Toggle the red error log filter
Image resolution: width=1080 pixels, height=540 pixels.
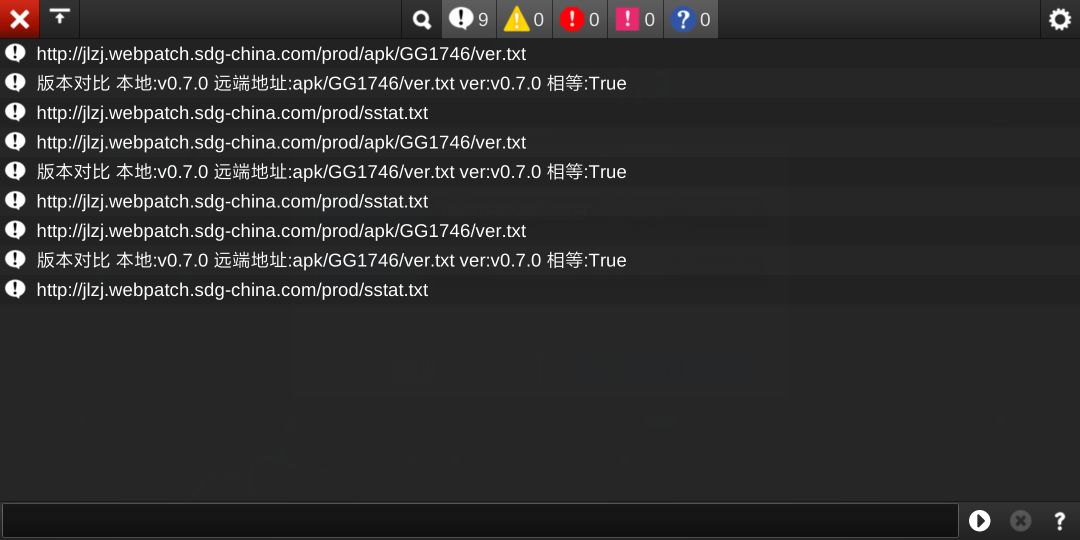[580, 19]
